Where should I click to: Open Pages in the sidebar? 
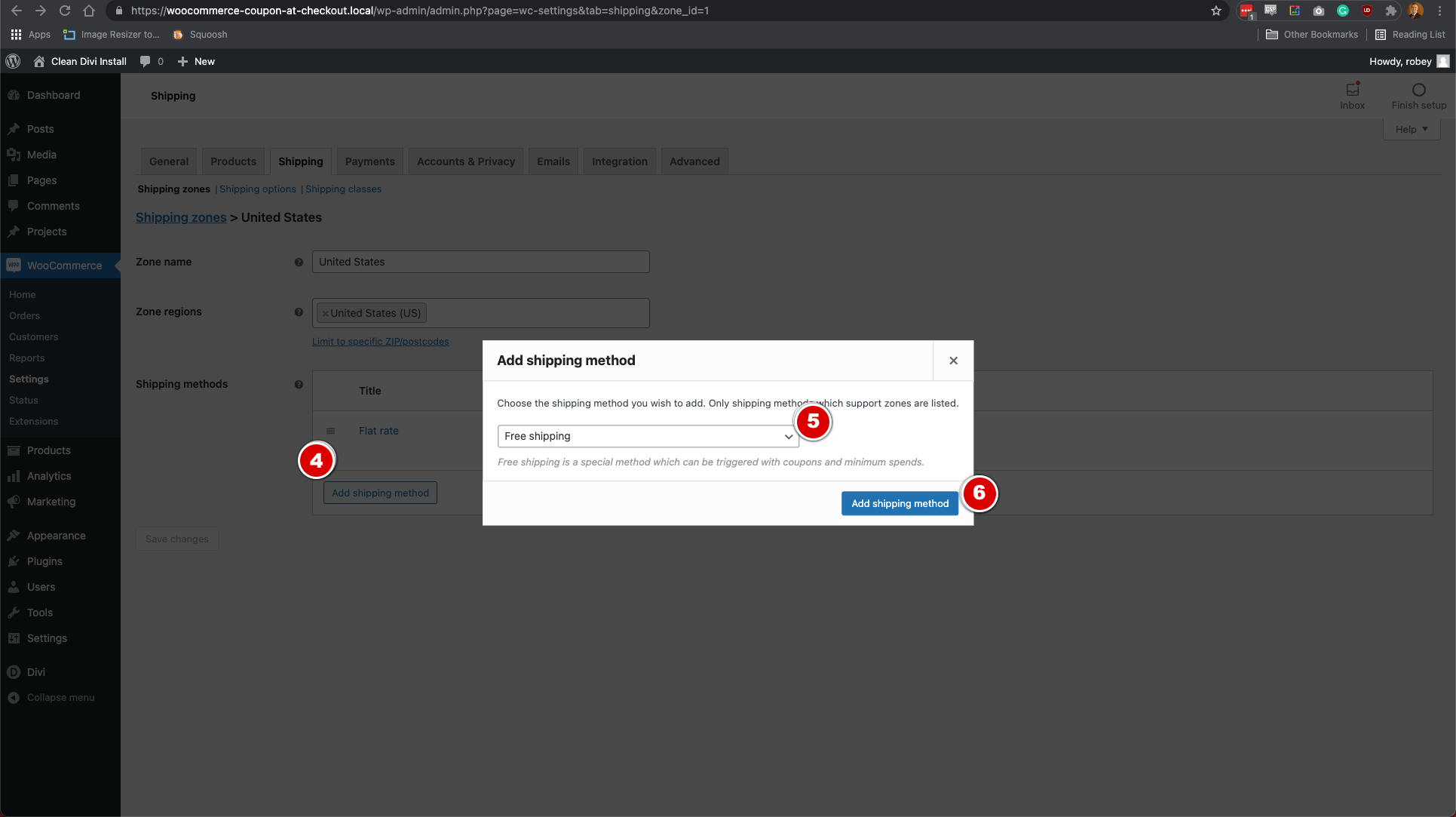click(x=41, y=180)
